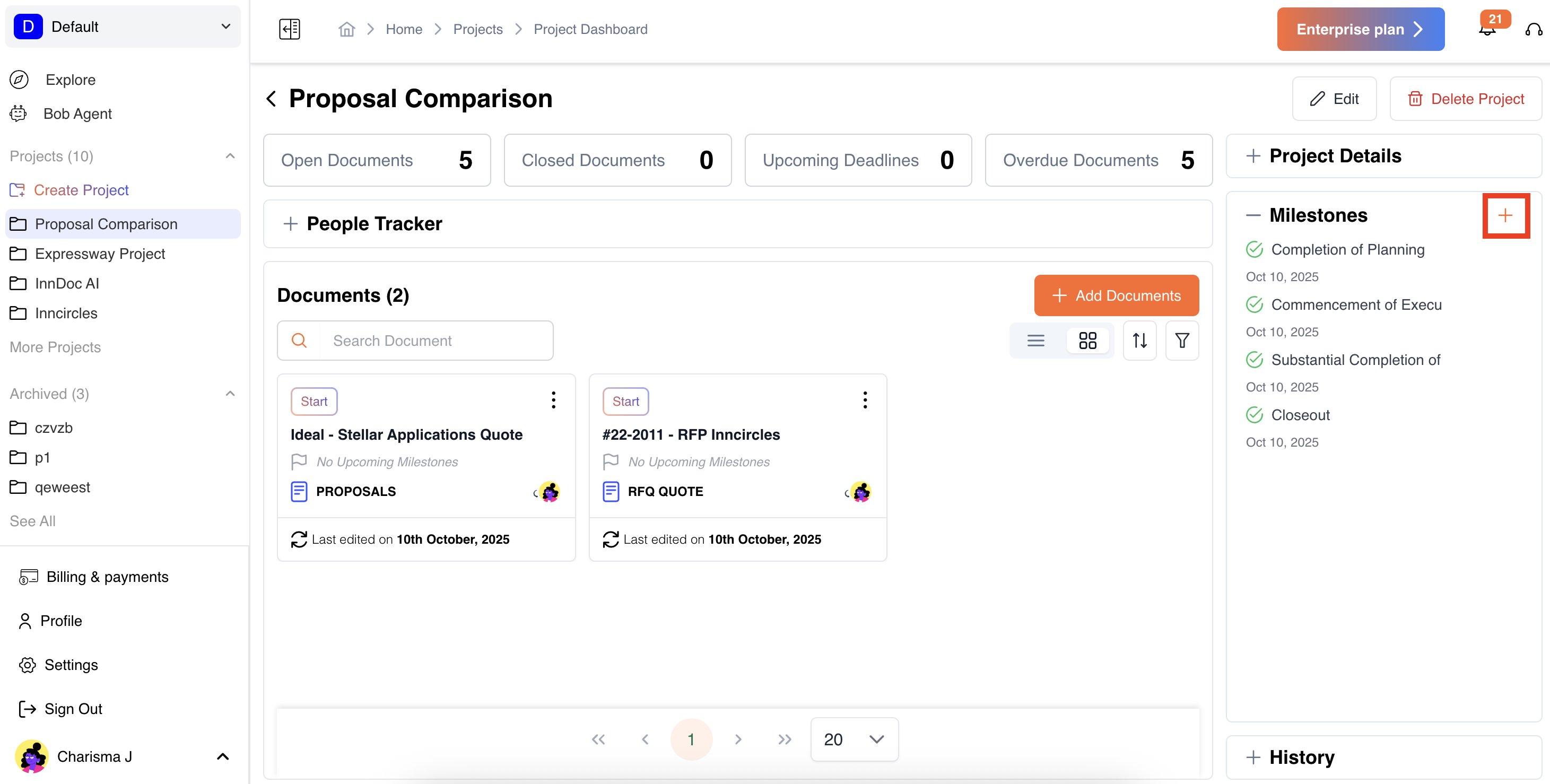Open options menu for Stellar Applications Quote
The image size is (1550, 784).
(553, 400)
